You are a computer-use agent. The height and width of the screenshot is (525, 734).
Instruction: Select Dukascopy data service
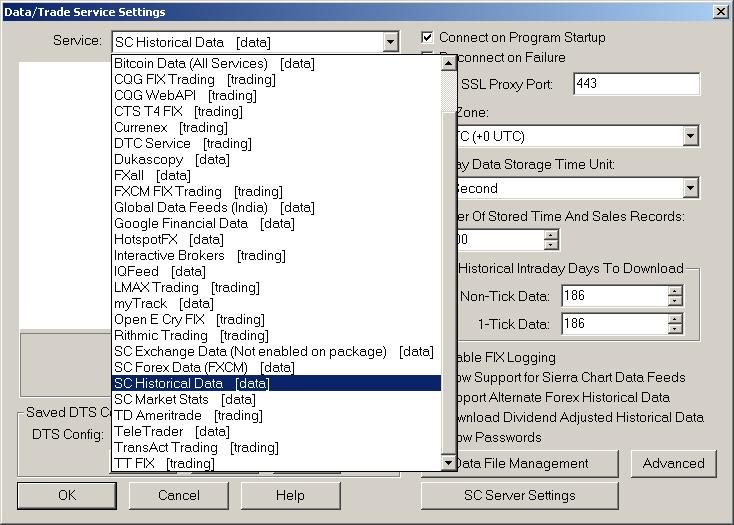[x=277, y=159]
